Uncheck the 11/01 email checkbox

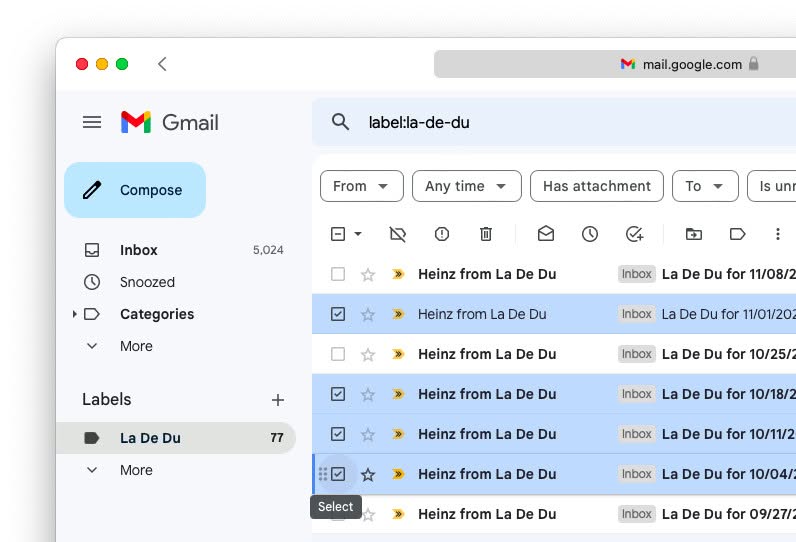[338, 314]
